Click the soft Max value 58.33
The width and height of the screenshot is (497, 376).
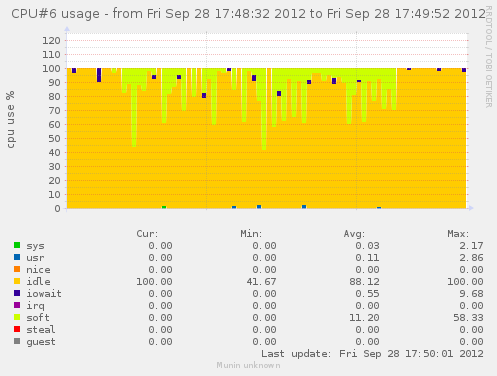click(468, 318)
